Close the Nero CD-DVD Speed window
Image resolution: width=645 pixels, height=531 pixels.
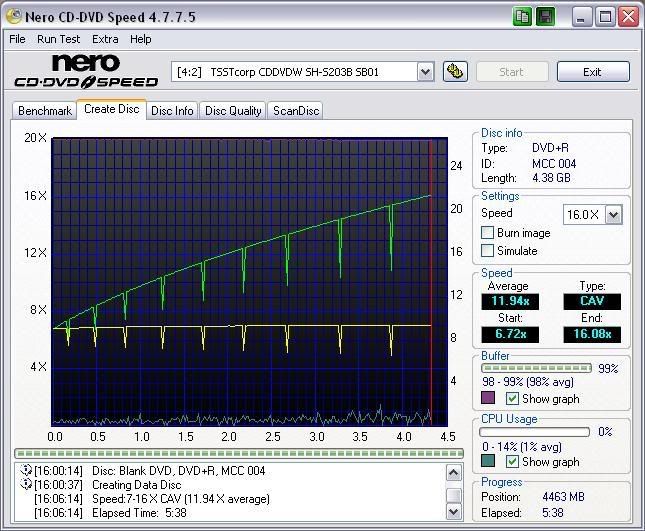pos(629,17)
